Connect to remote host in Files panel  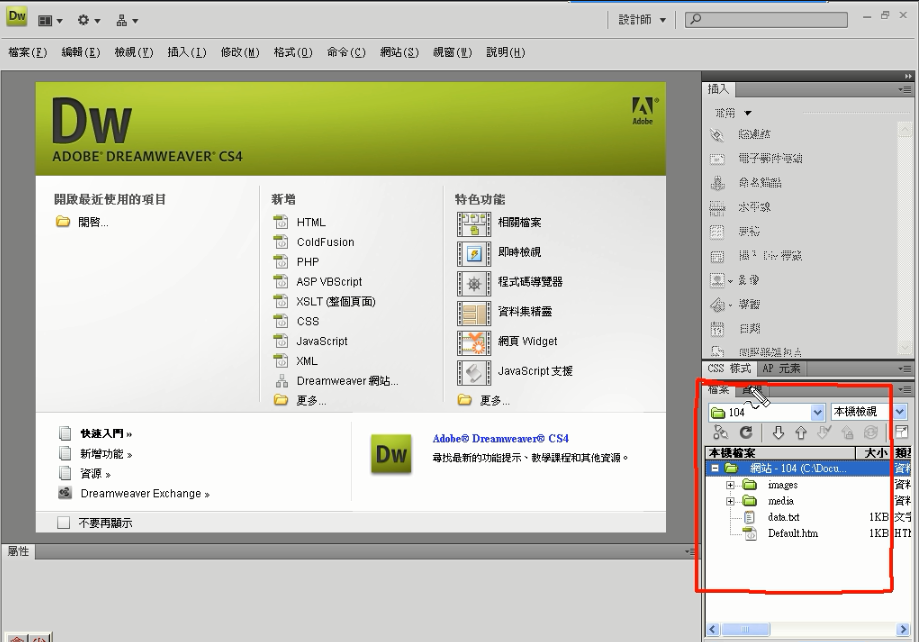click(x=720, y=433)
